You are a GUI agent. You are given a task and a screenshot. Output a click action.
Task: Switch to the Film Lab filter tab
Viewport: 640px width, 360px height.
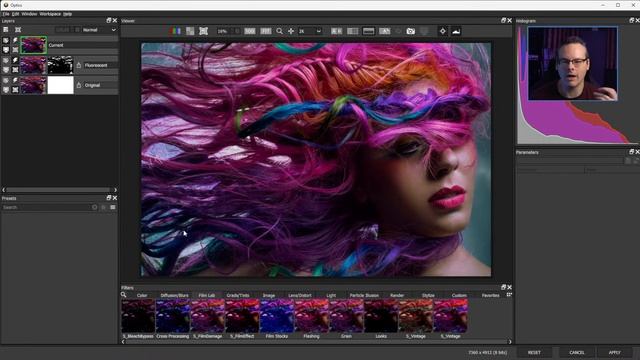[207, 295]
